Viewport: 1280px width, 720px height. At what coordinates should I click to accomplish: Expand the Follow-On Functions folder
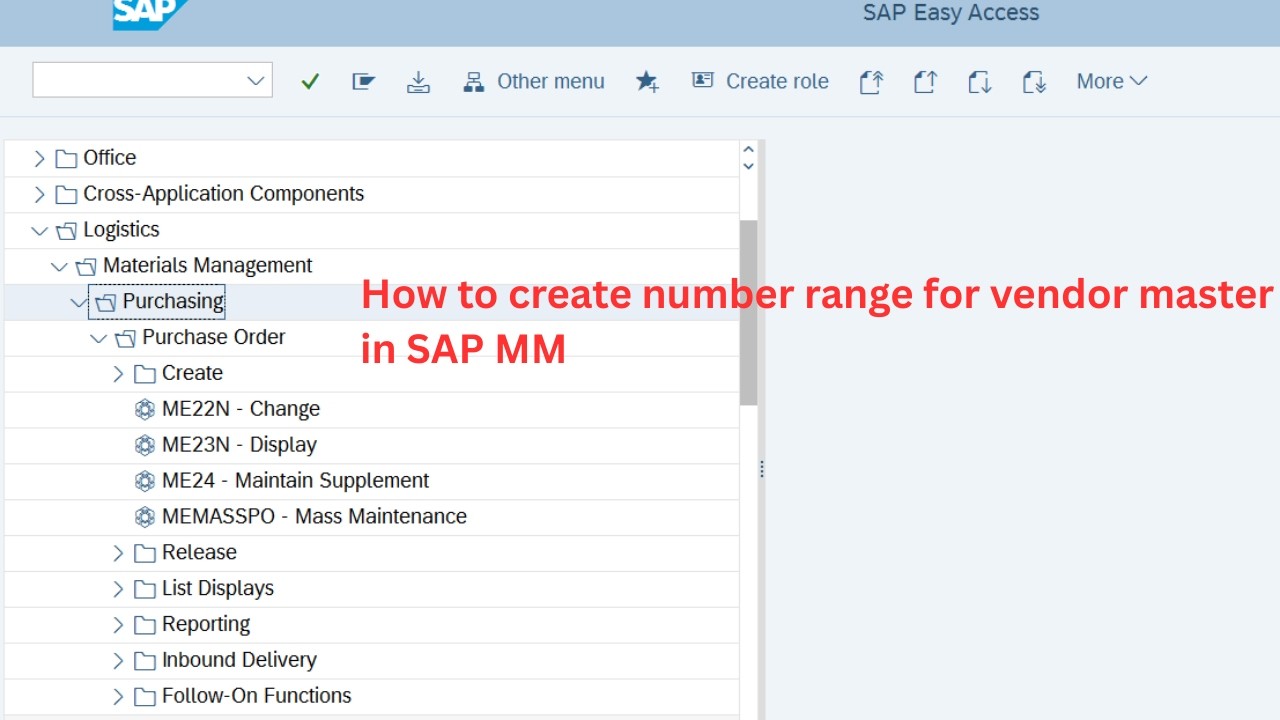coord(118,696)
